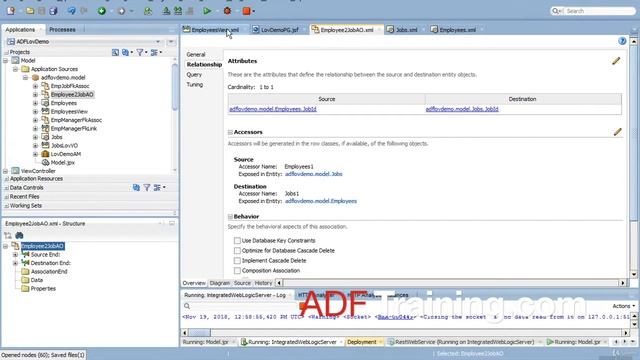Open the adflovdemo.model.Jobs.JobId destination link
This screenshot has height=360, width=640.
(462, 109)
